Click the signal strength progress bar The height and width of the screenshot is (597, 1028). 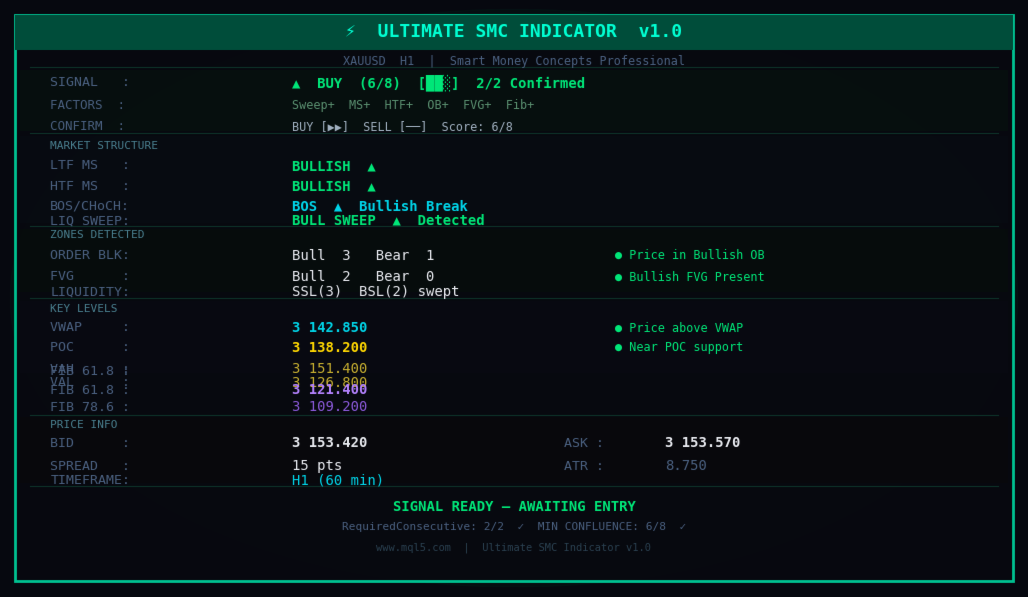pos(438,84)
